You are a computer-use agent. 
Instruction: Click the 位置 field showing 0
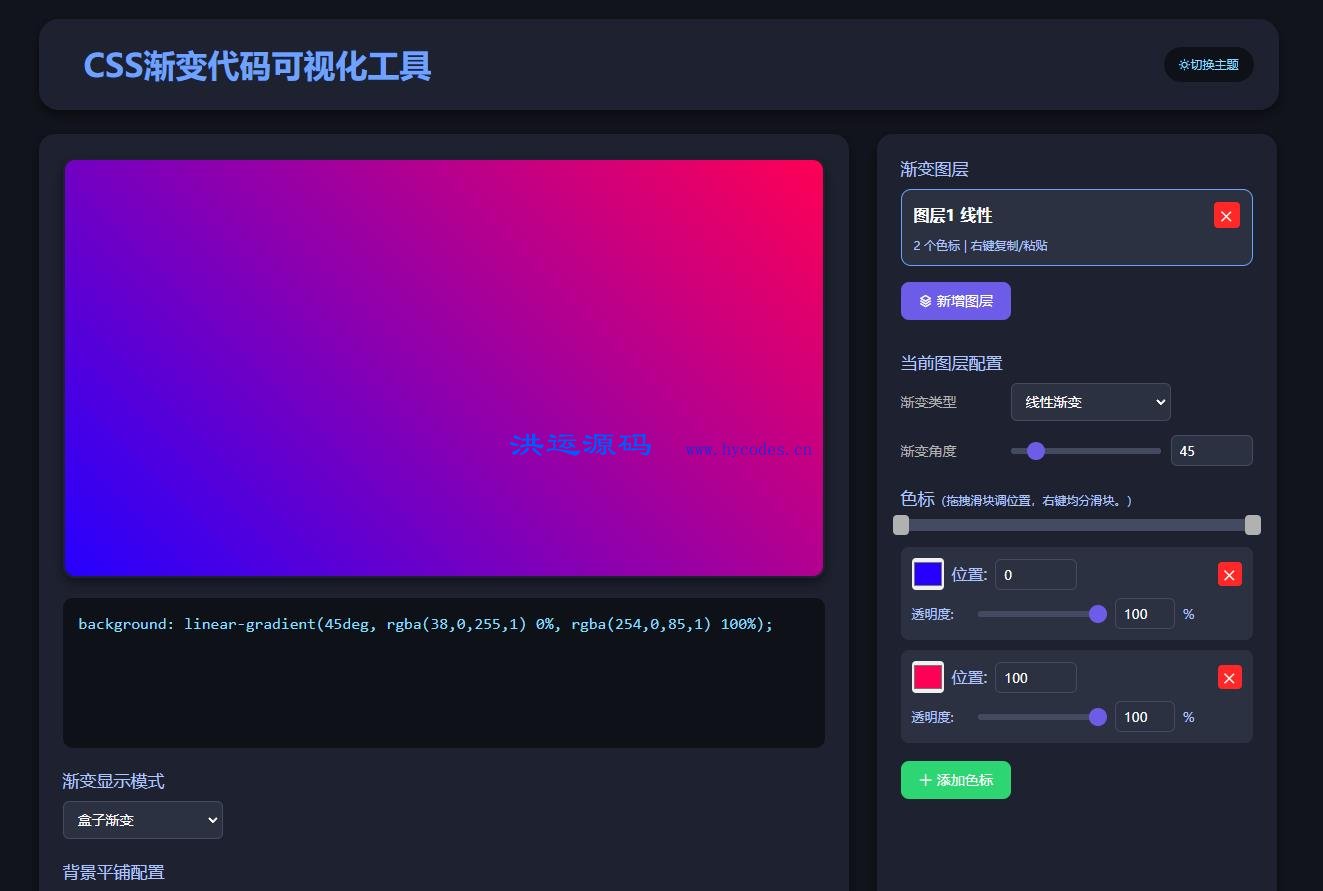[1036, 575]
